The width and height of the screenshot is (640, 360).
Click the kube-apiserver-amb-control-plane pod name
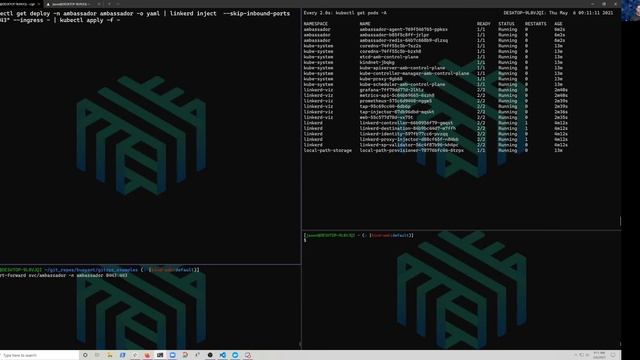pos(402,68)
